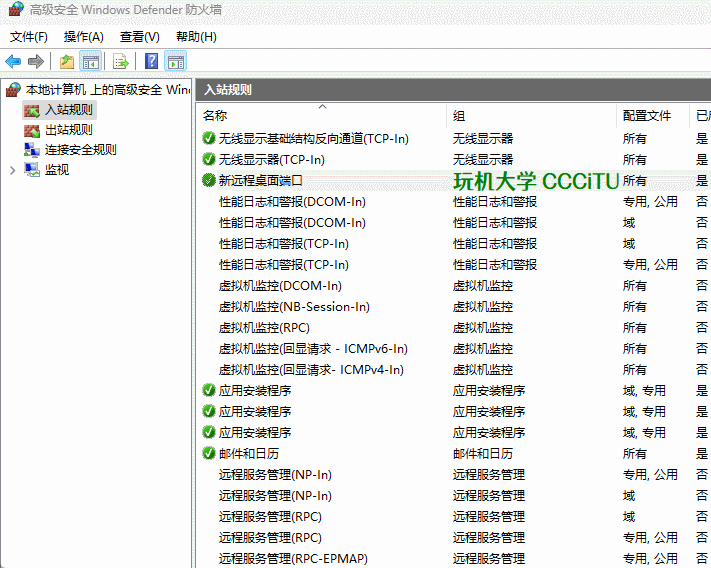Sort by the 名称 column header
Viewport: 711px width, 568px height.
point(216,116)
